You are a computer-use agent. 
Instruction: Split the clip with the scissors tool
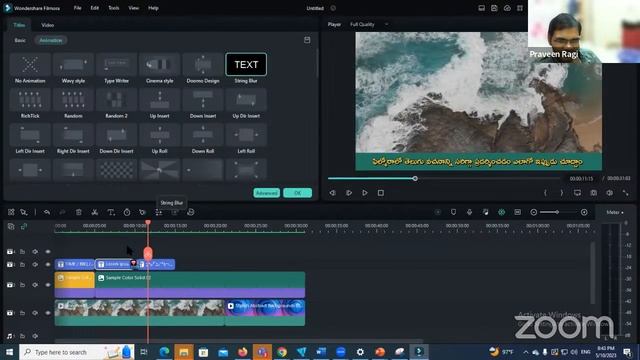point(95,212)
